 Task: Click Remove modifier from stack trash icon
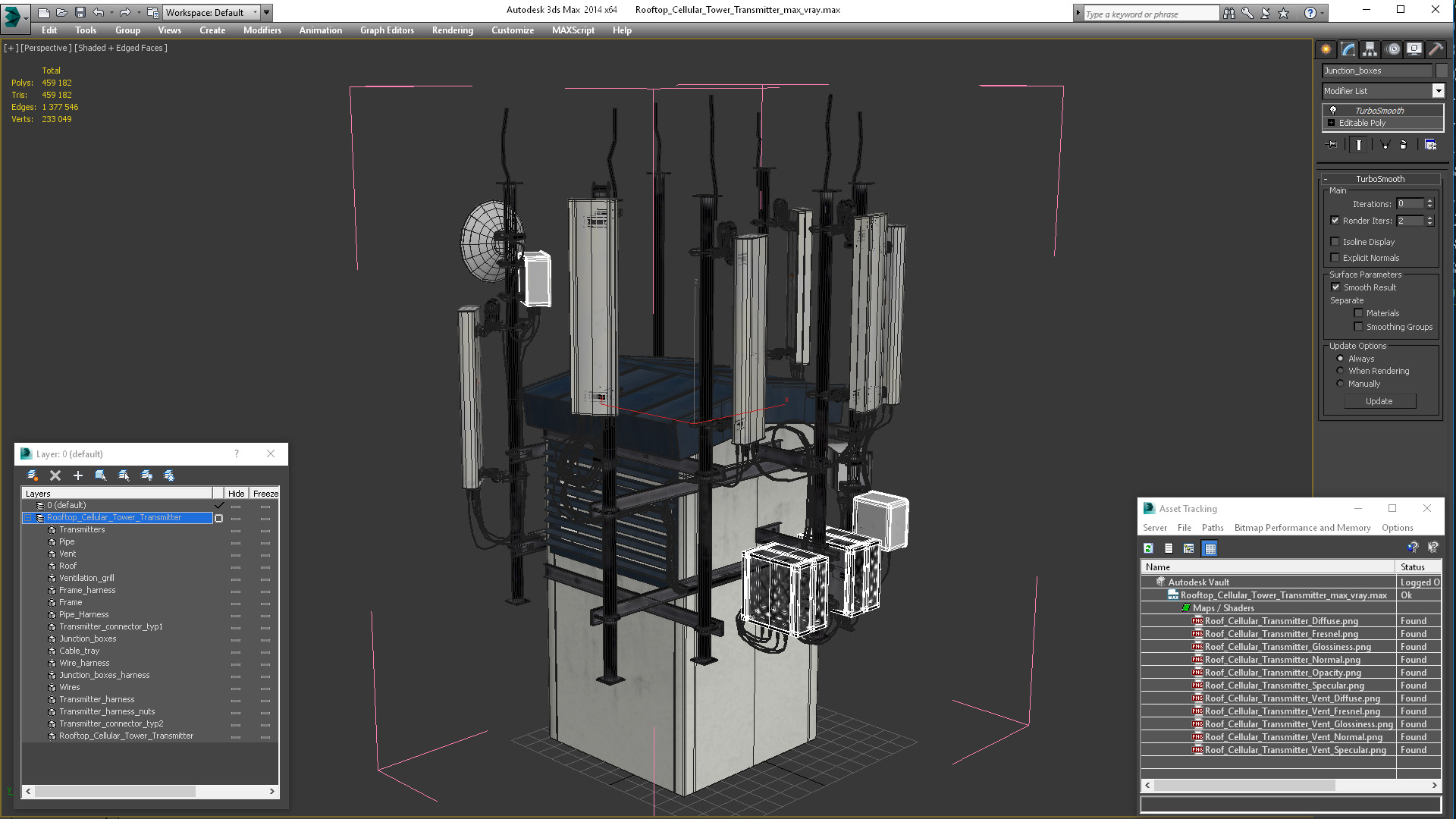pyautogui.click(x=1403, y=145)
